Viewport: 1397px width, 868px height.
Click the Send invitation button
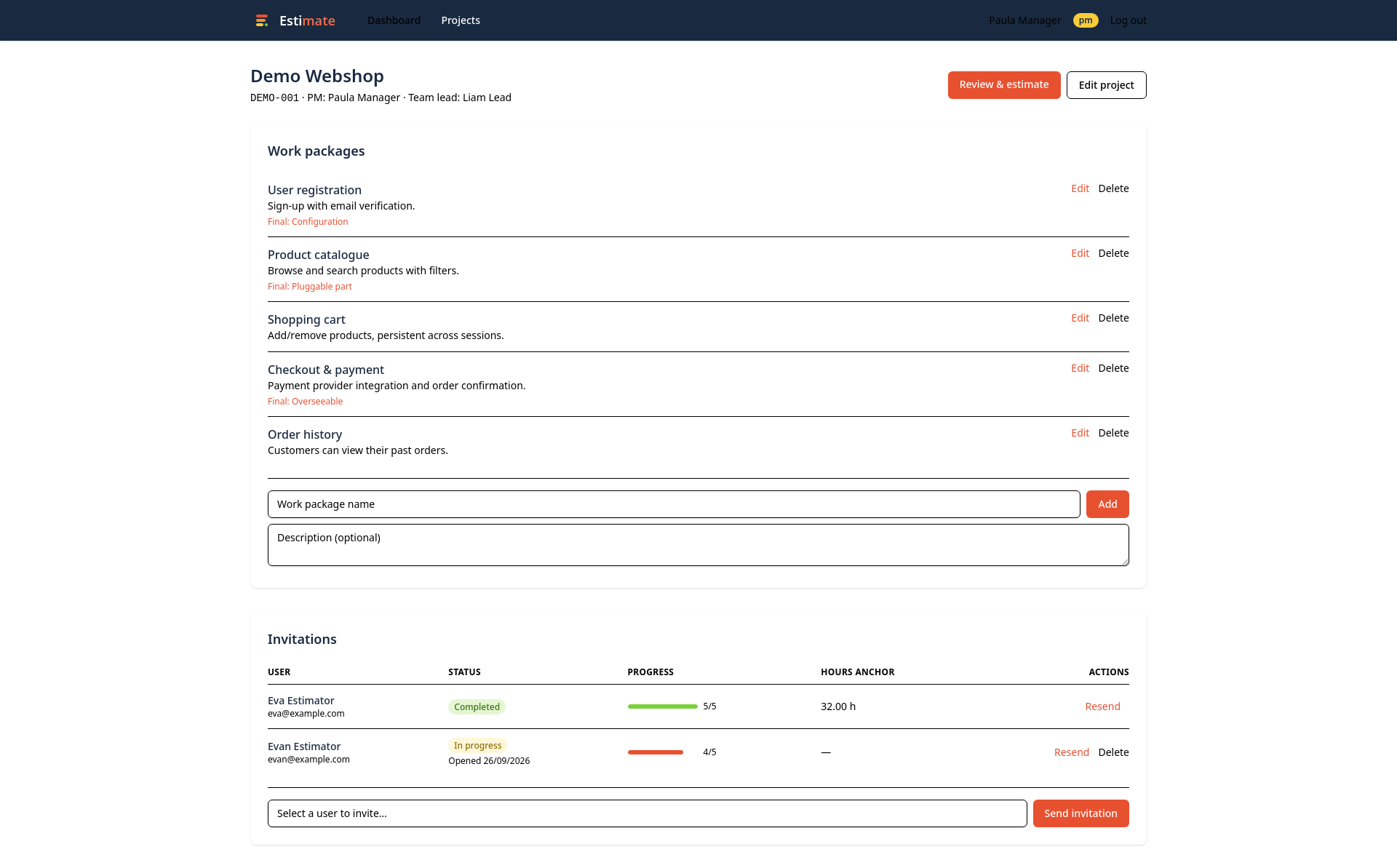coord(1080,813)
